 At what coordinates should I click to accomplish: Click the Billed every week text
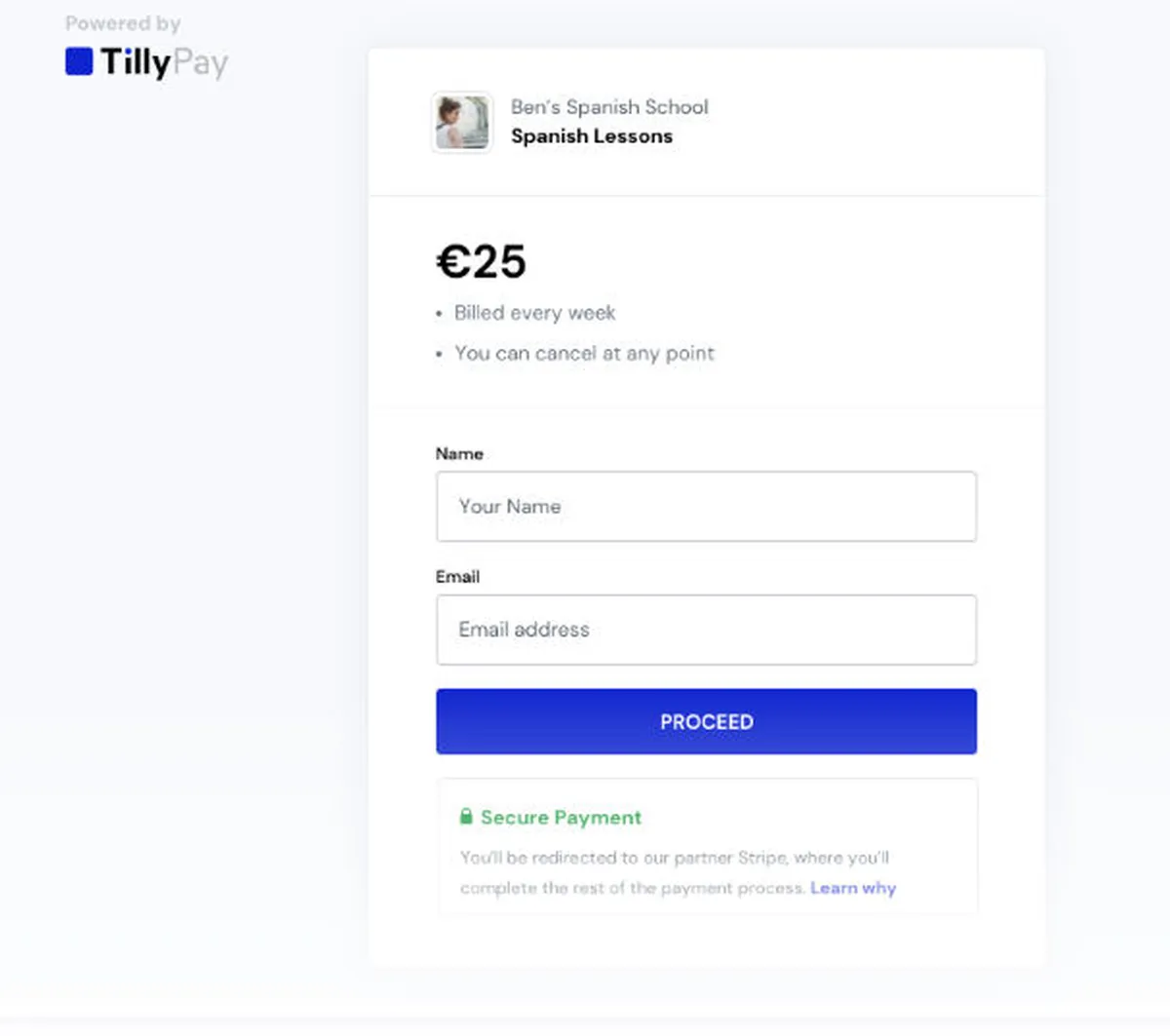(x=534, y=313)
